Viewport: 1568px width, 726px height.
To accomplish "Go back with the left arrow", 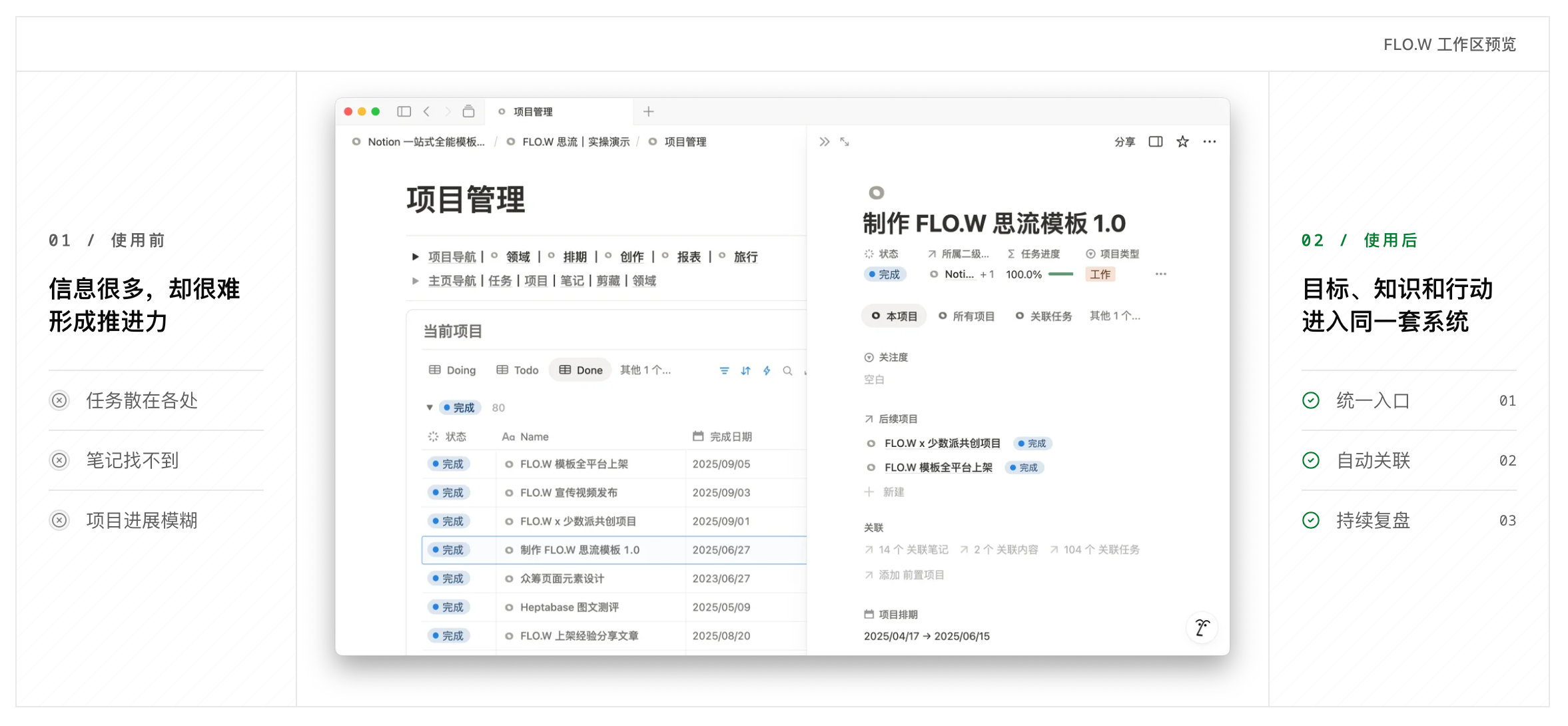I will (426, 111).
